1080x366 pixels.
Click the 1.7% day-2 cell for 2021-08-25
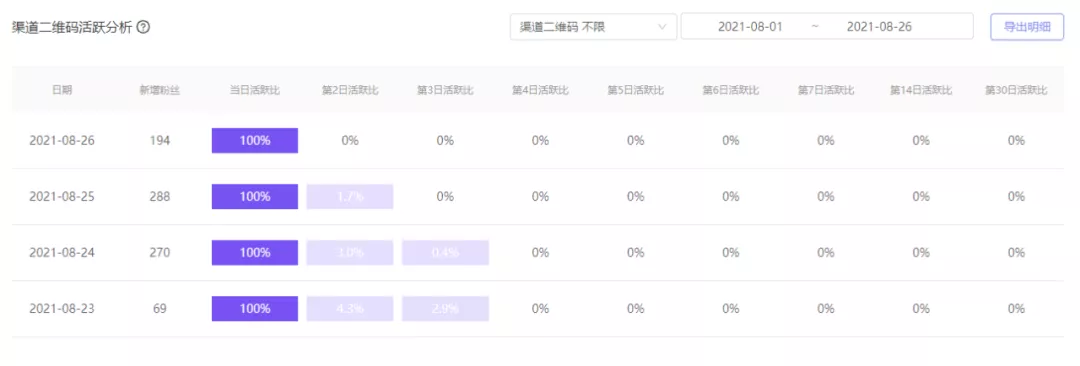[350, 197]
